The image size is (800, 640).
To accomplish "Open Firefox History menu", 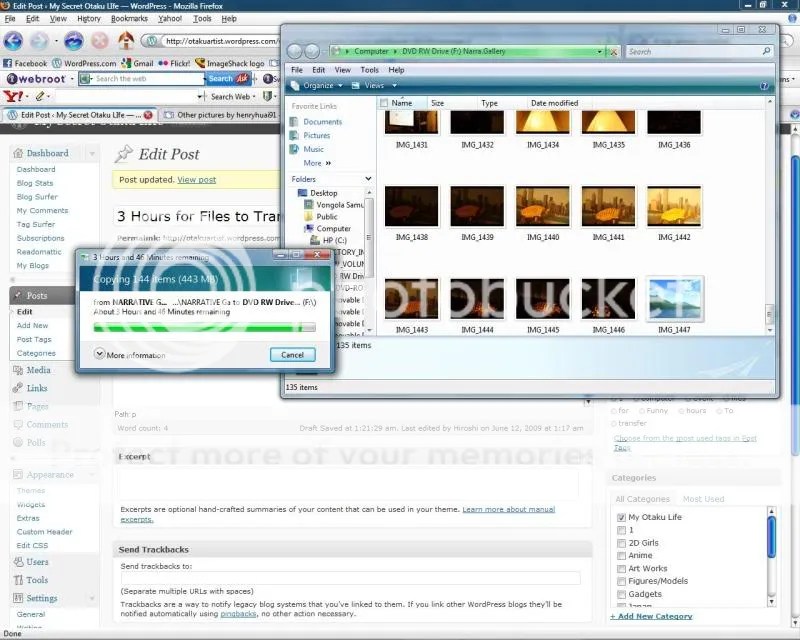I will click(x=89, y=18).
